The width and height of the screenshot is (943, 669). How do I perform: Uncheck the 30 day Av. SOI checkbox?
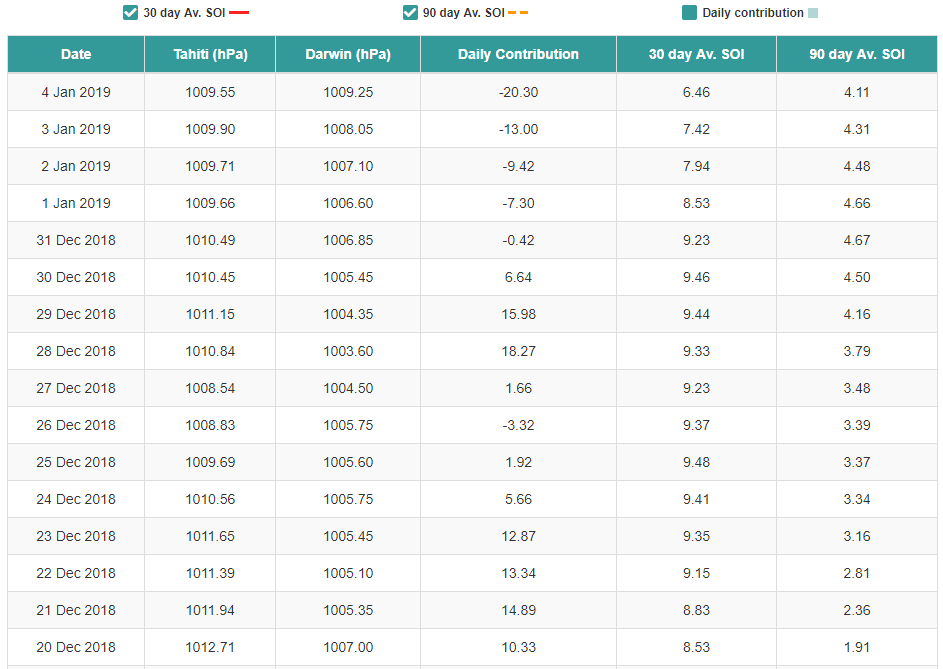pos(131,13)
